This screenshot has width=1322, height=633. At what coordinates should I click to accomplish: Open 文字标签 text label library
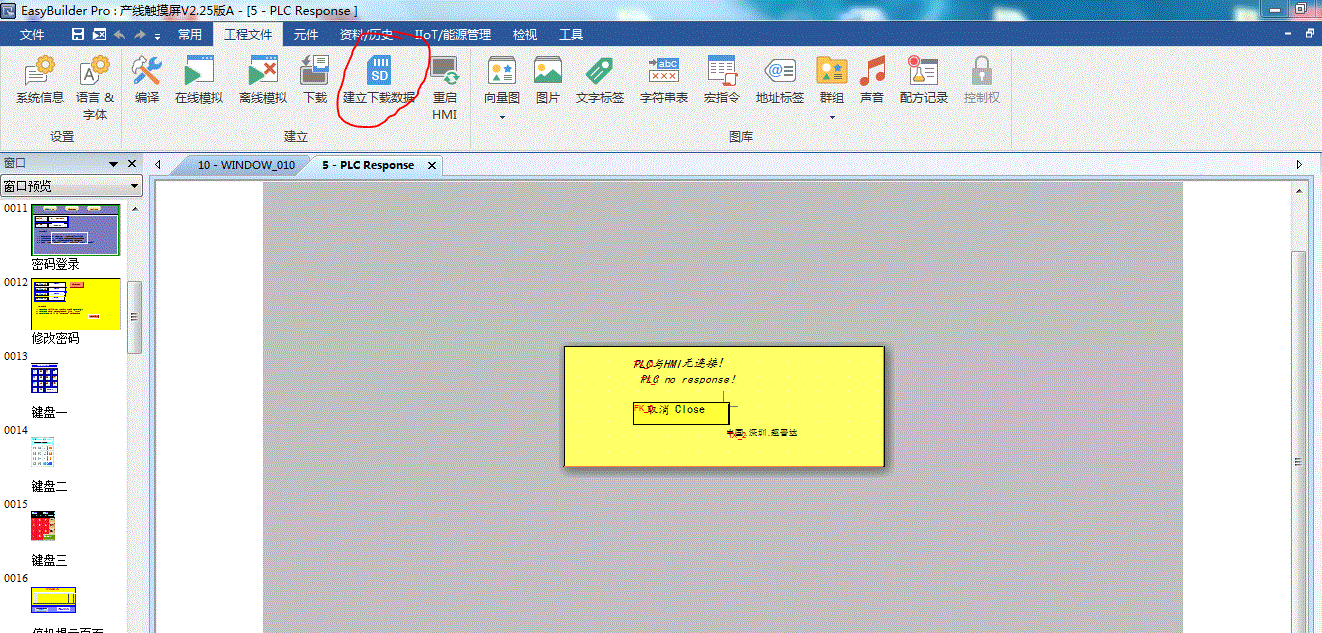point(599,80)
